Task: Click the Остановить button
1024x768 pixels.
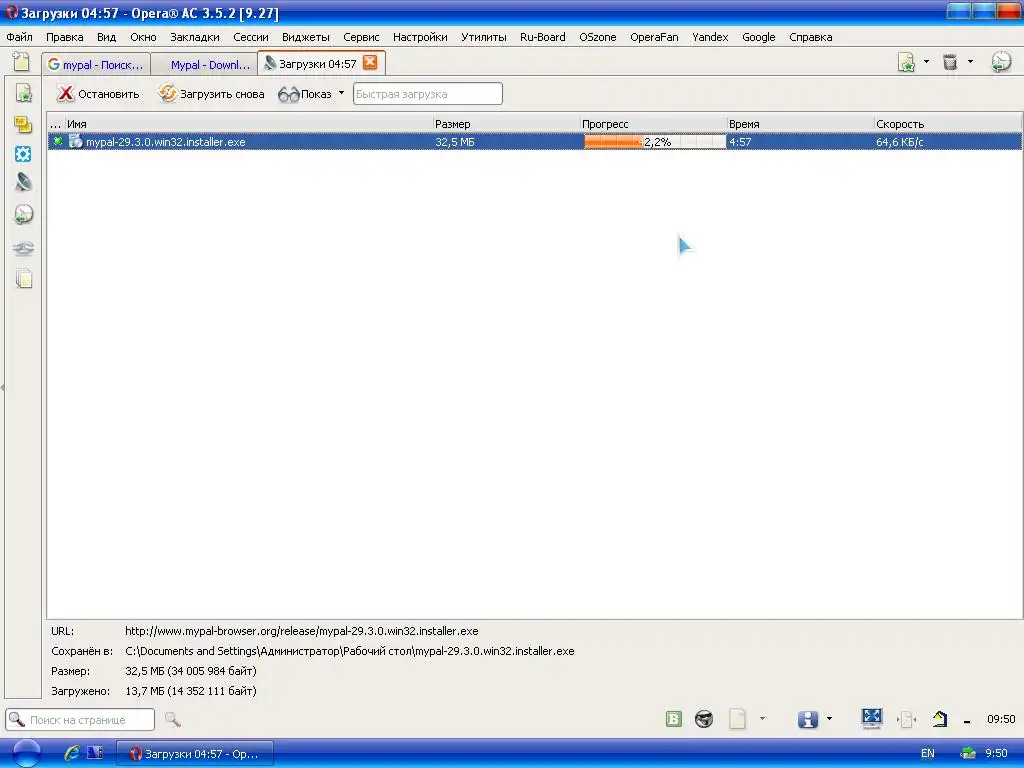Action: click(98, 93)
